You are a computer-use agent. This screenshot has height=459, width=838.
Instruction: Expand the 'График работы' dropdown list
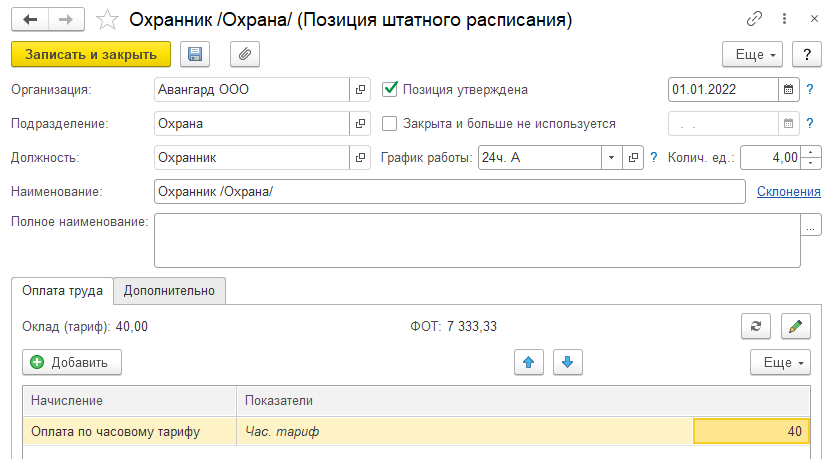(611, 158)
